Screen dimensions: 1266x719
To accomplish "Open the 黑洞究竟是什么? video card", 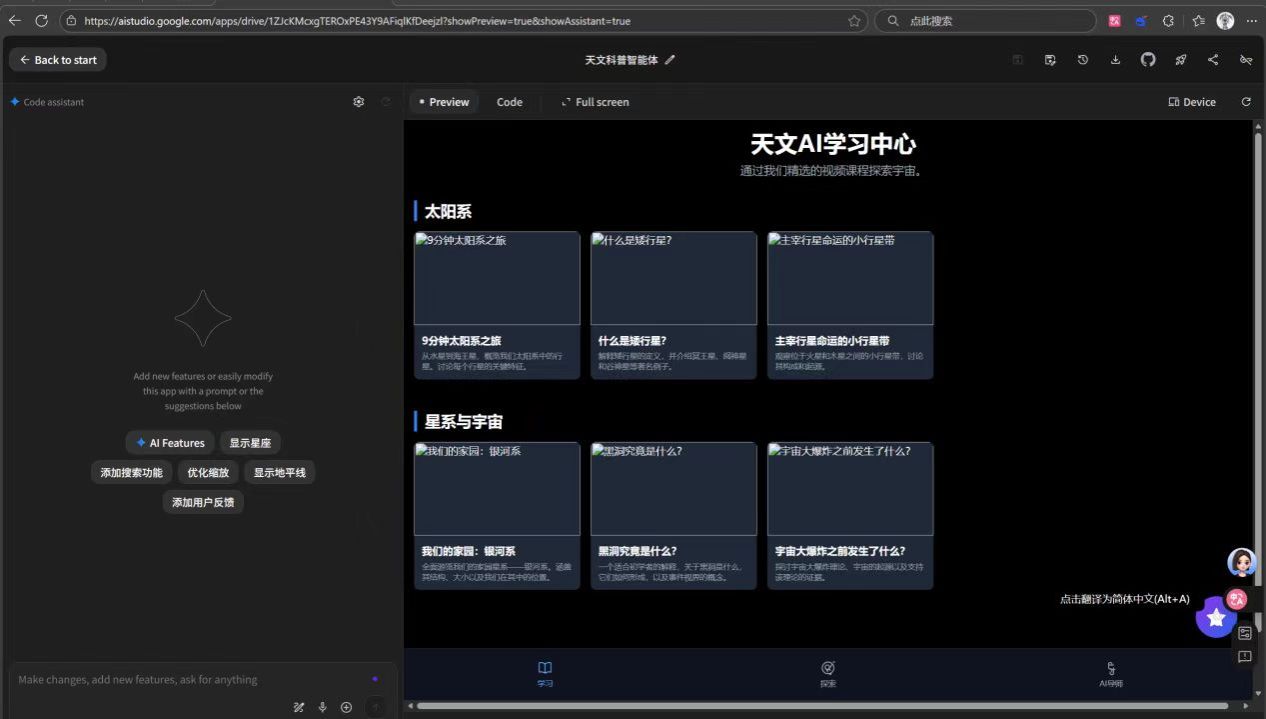I will click(x=673, y=515).
